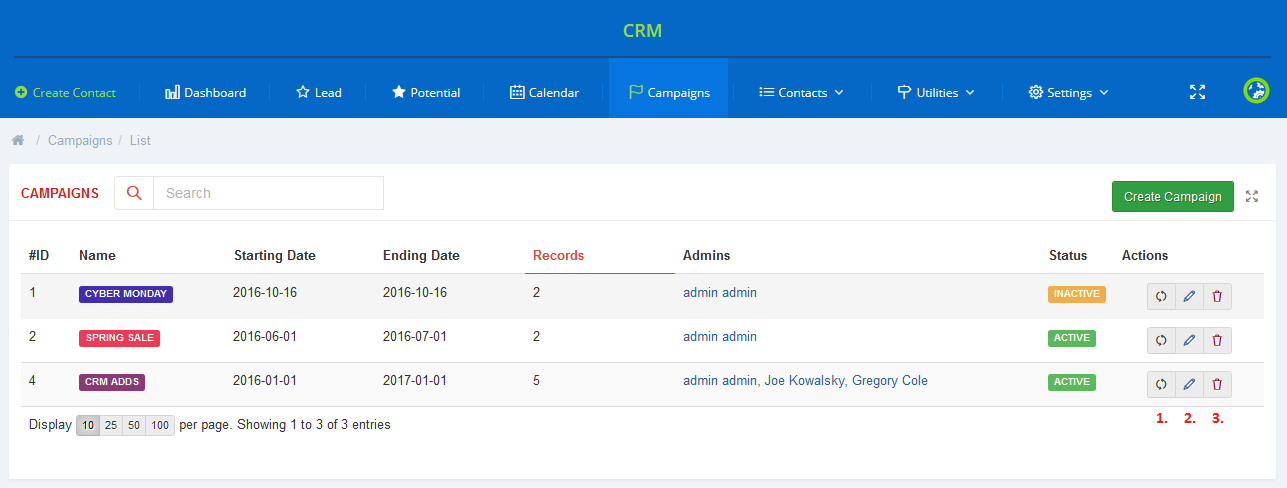Click ending date 2017-01-01
The image size is (1287, 488).
tap(415, 381)
